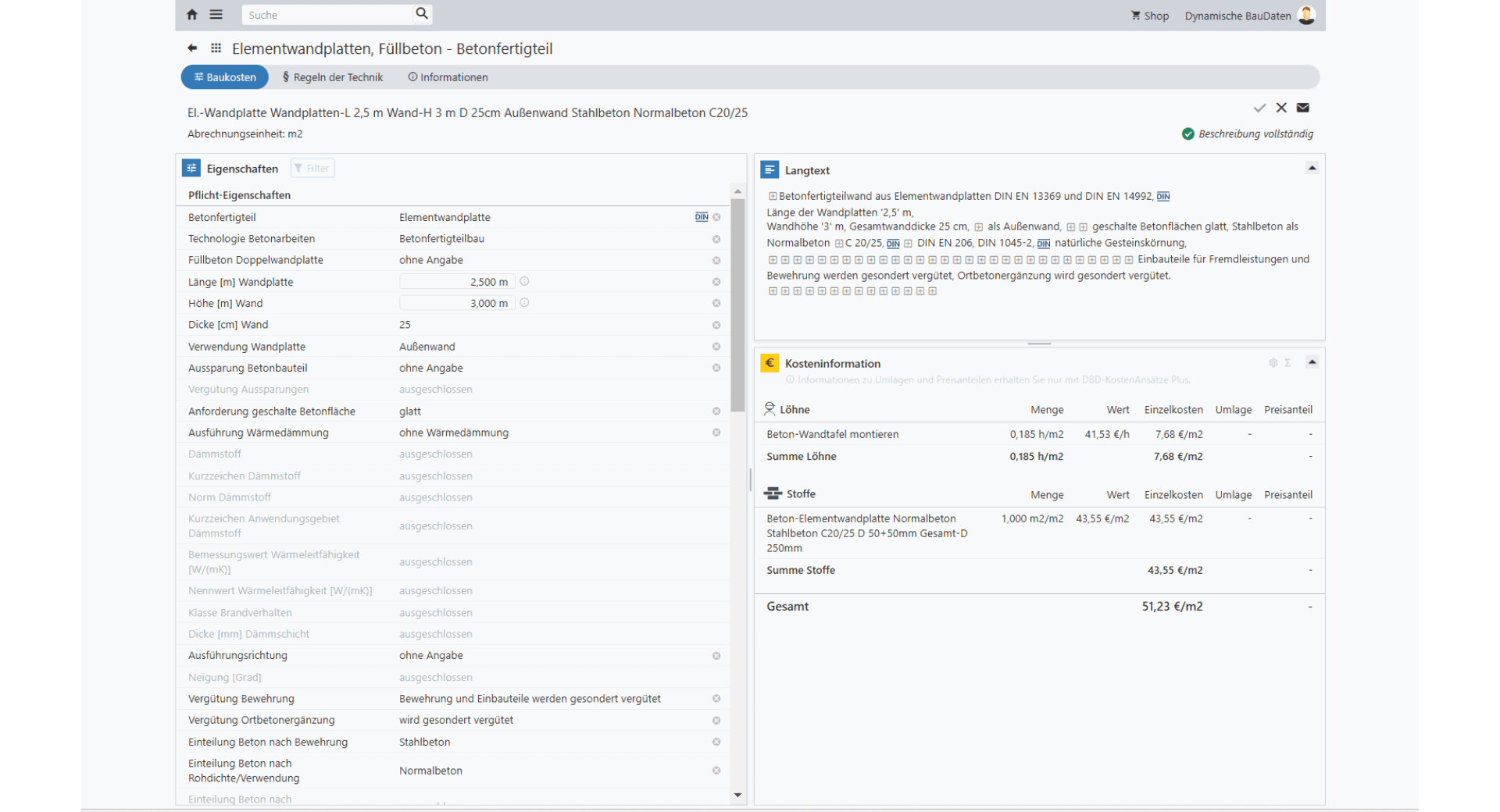This screenshot has height=812, width=1500.
Task: Click DIN icon in Betonfertigteil row
Action: click(702, 218)
